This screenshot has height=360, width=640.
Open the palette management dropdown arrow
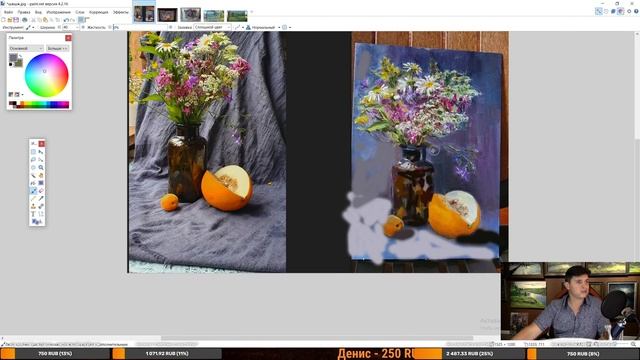22,95
